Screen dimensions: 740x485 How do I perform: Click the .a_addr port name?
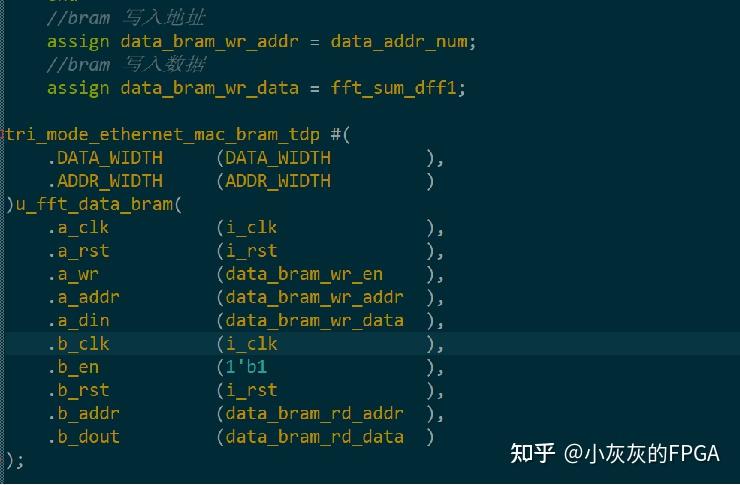(82, 297)
